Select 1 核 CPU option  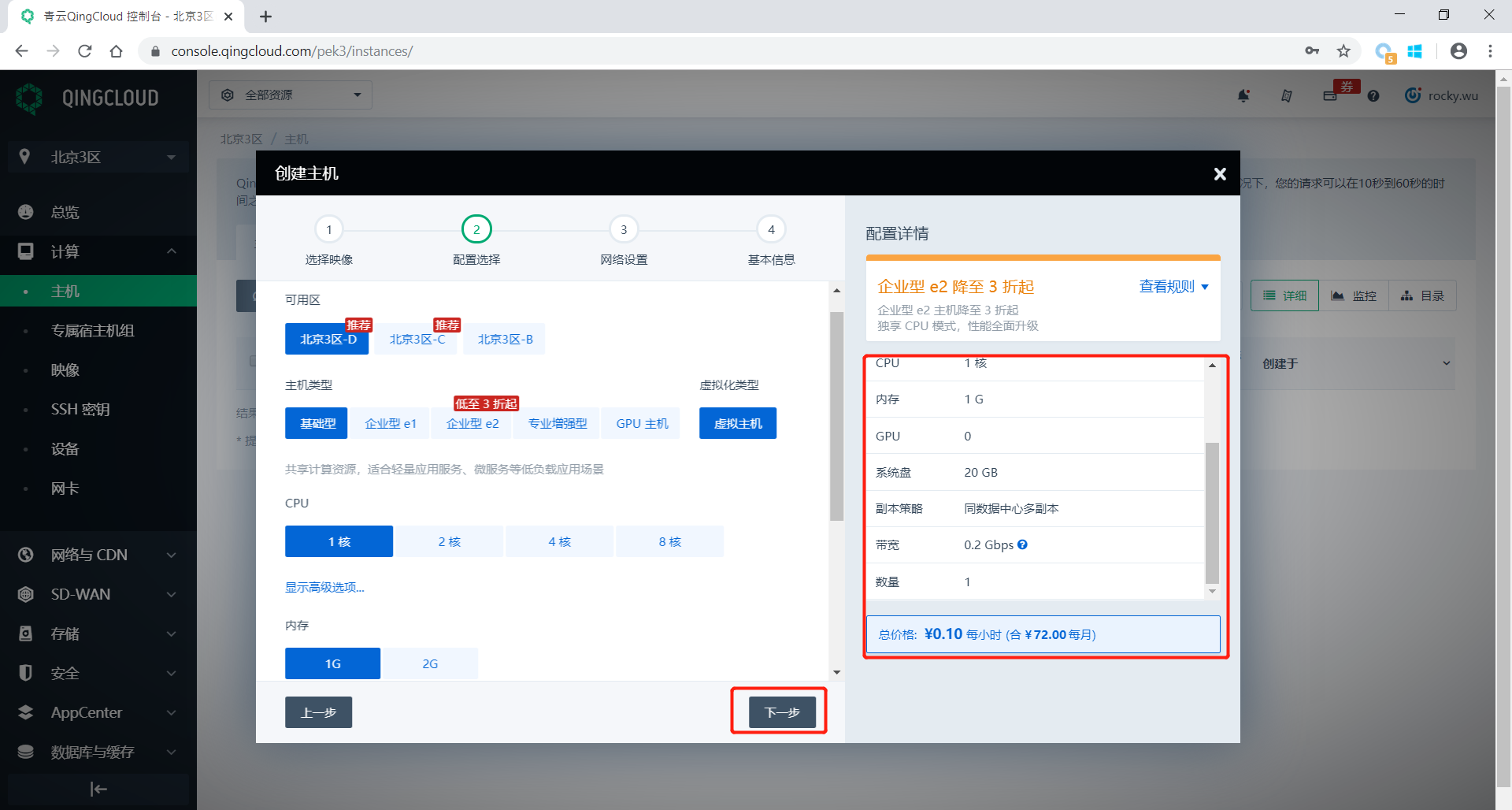coord(339,541)
